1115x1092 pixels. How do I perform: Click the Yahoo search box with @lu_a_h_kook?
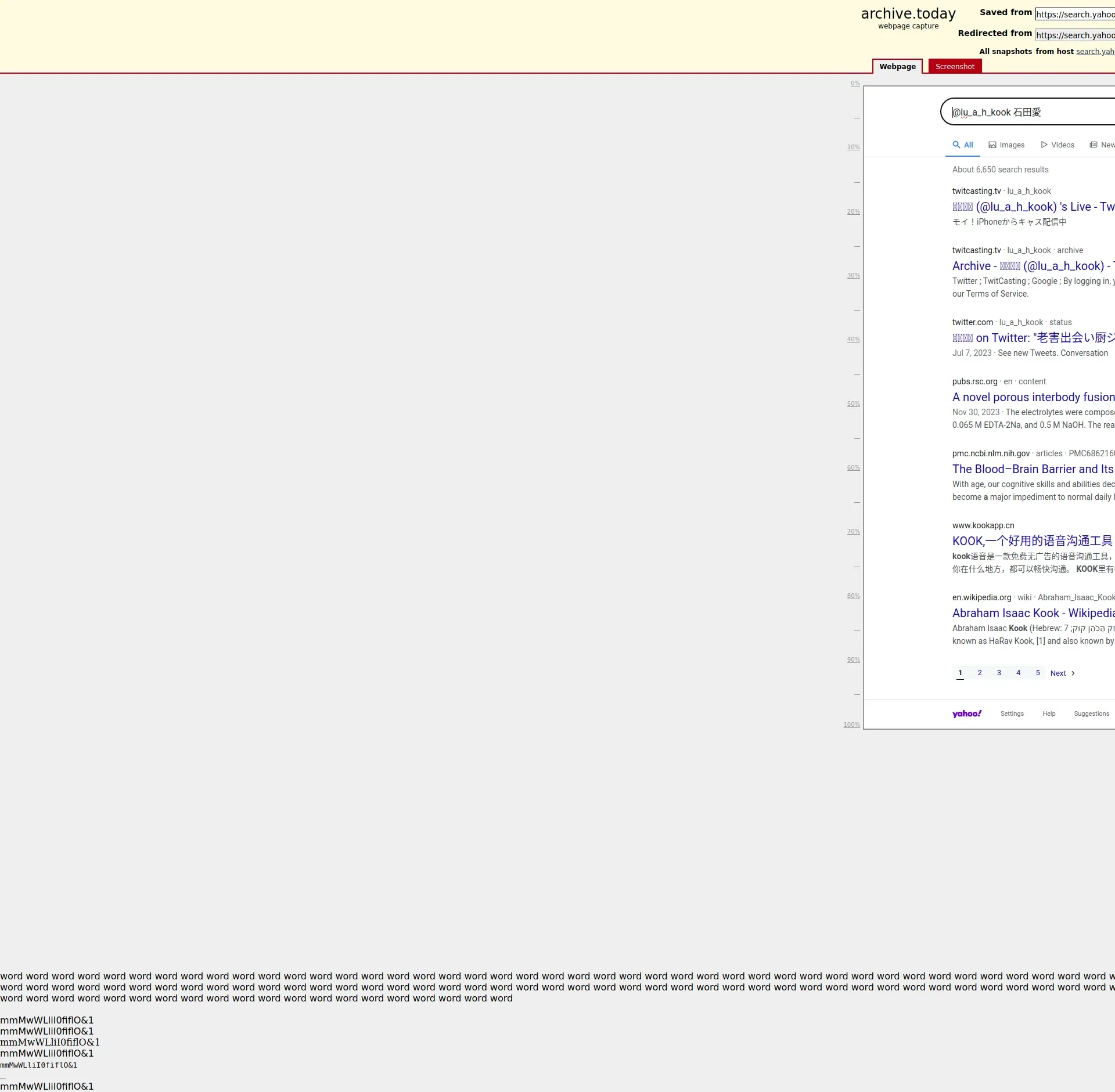tap(1028, 112)
